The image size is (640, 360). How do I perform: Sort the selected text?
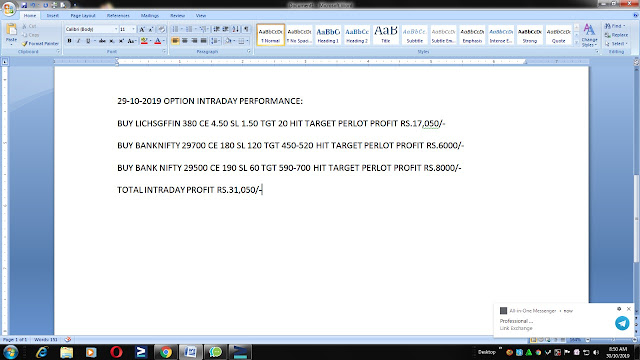[x=236, y=29]
